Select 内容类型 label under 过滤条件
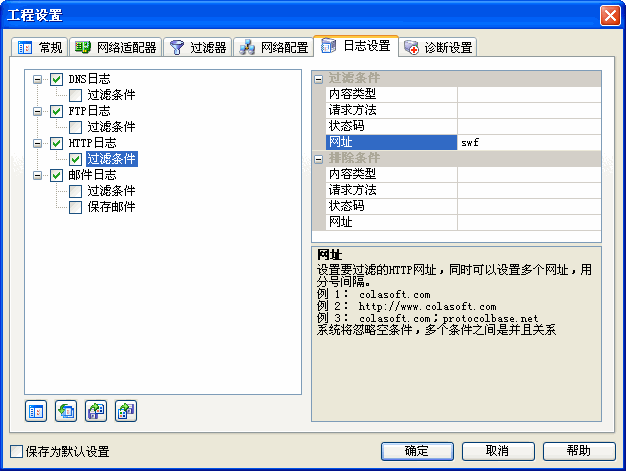 click(352, 94)
